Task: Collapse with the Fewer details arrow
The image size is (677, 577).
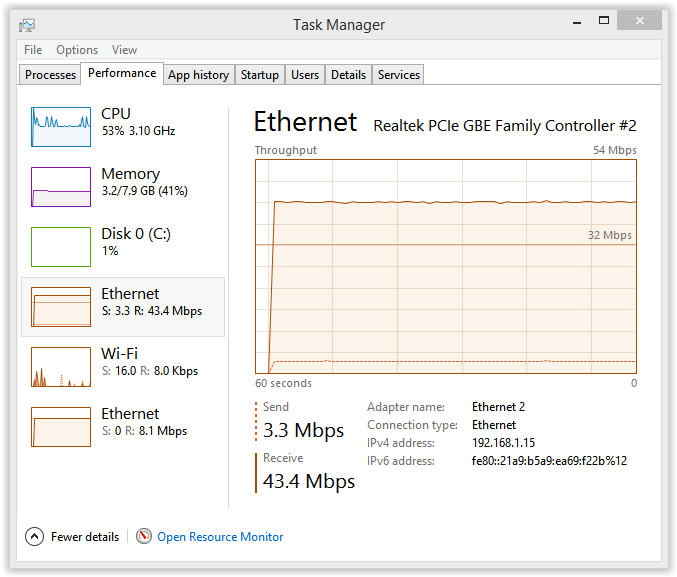Action: 35,537
